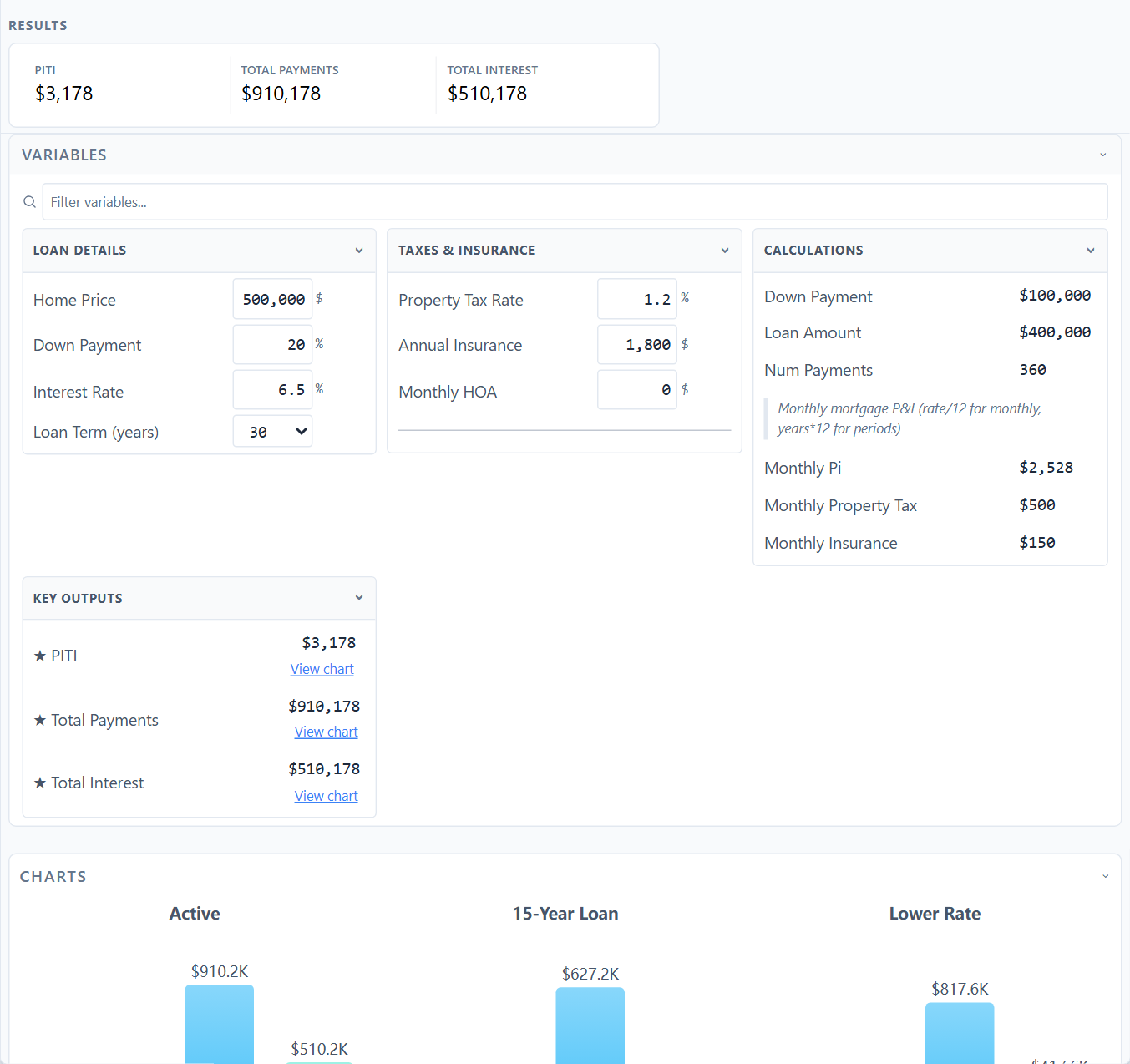Viewport: 1130px width, 1064px height.
Task: Collapse the Variables section chevron
Action: pyautogui.click(x=1103, y=155)
